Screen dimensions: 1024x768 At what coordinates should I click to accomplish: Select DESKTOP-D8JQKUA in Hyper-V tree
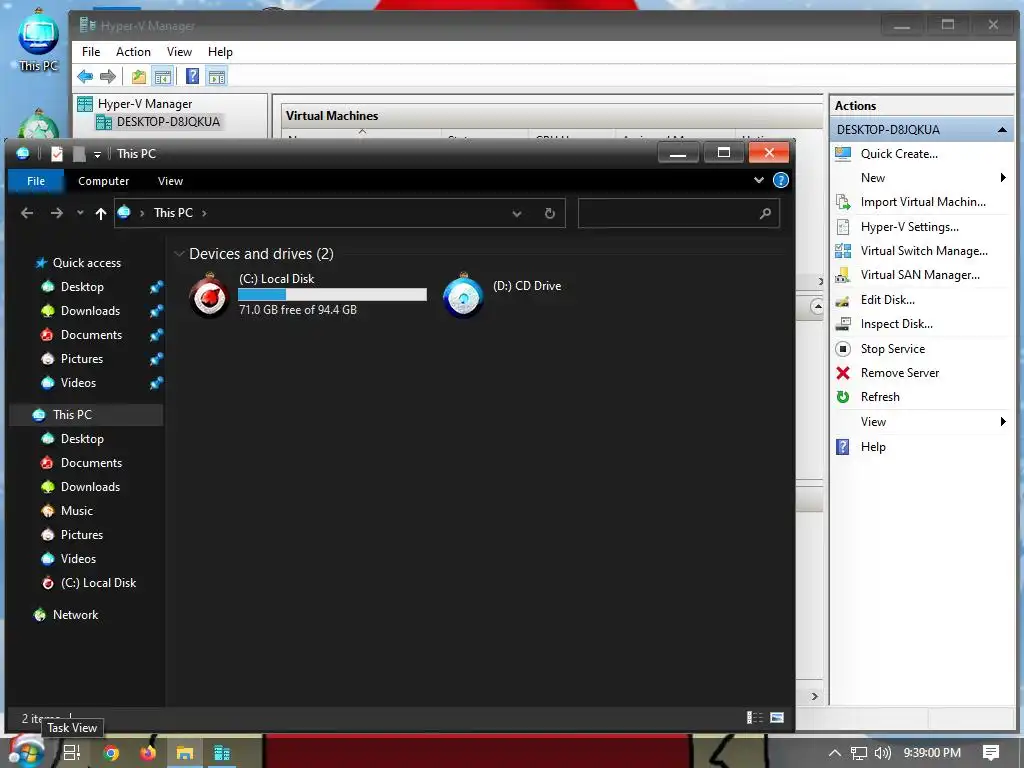[x=168, y=121]
